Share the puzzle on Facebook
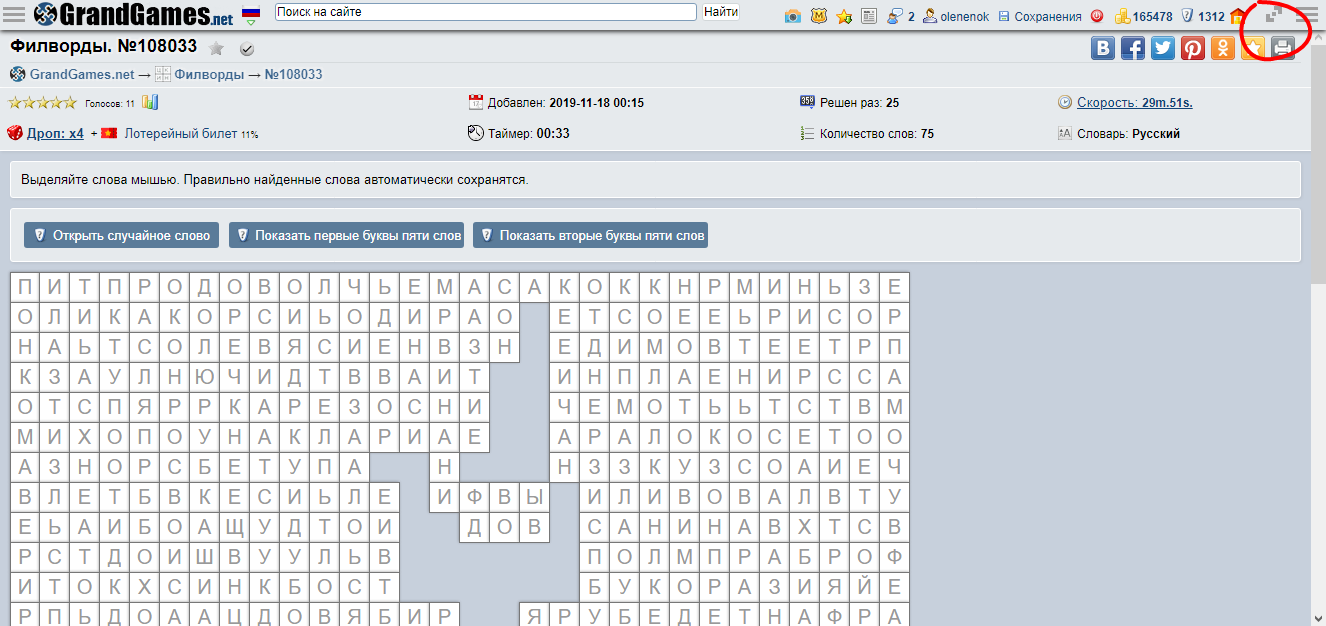The height and width of the screenshot is (626, 1326). pos(1133,48)
